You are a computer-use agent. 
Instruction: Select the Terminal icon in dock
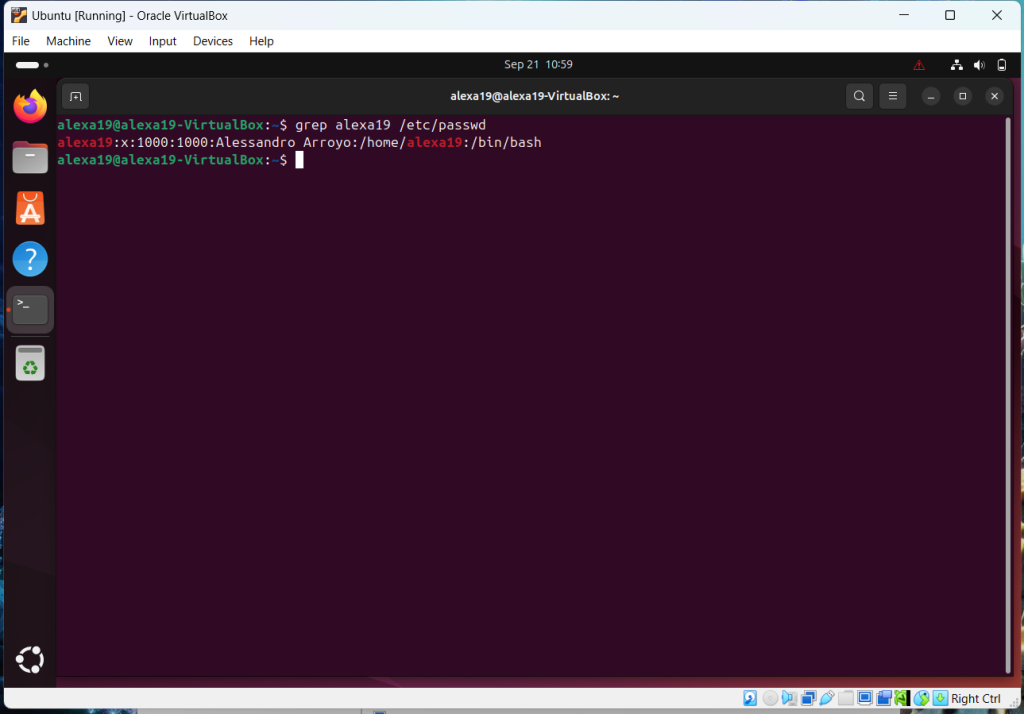[30, 309]
